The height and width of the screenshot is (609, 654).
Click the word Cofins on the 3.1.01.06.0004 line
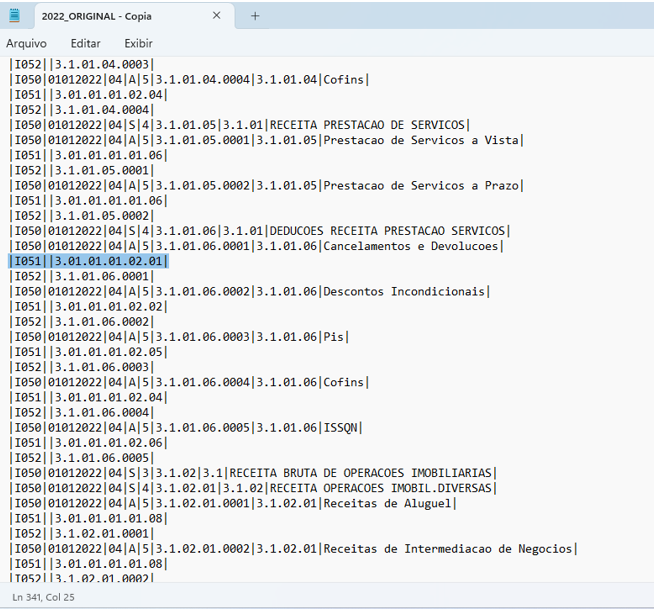coord(344,382)
